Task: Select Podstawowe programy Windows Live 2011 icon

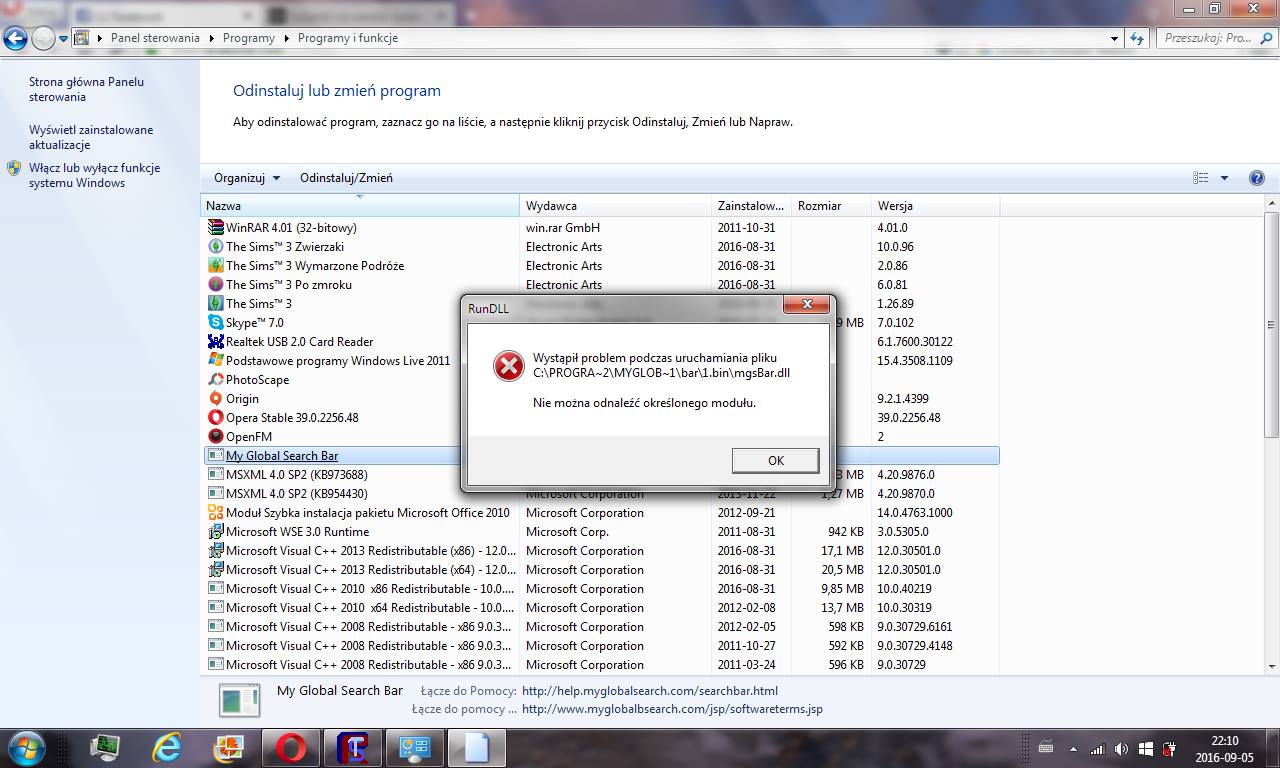Action: click(x=215, y=361)
